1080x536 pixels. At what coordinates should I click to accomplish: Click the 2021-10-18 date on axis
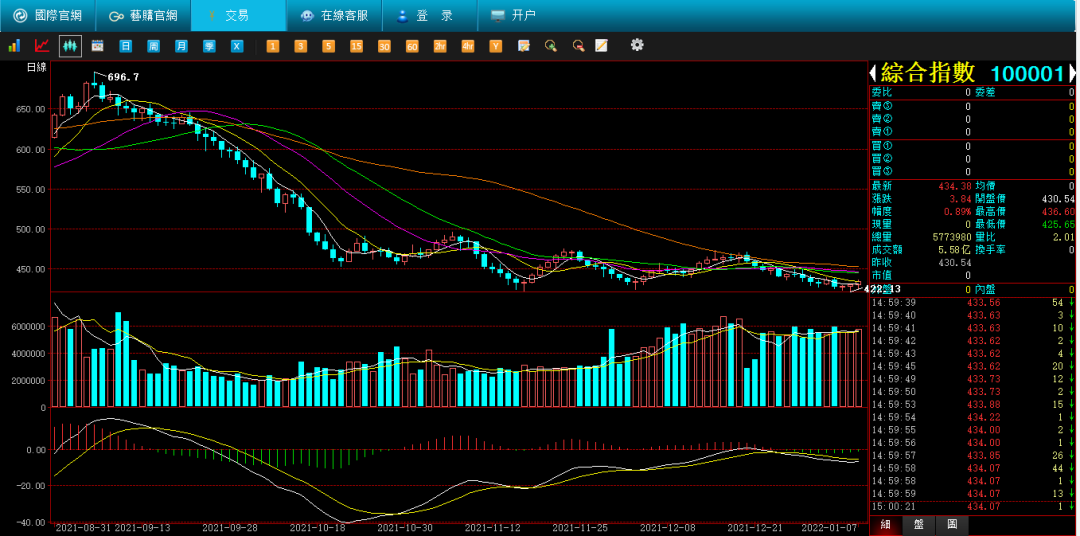click(317, 528)
